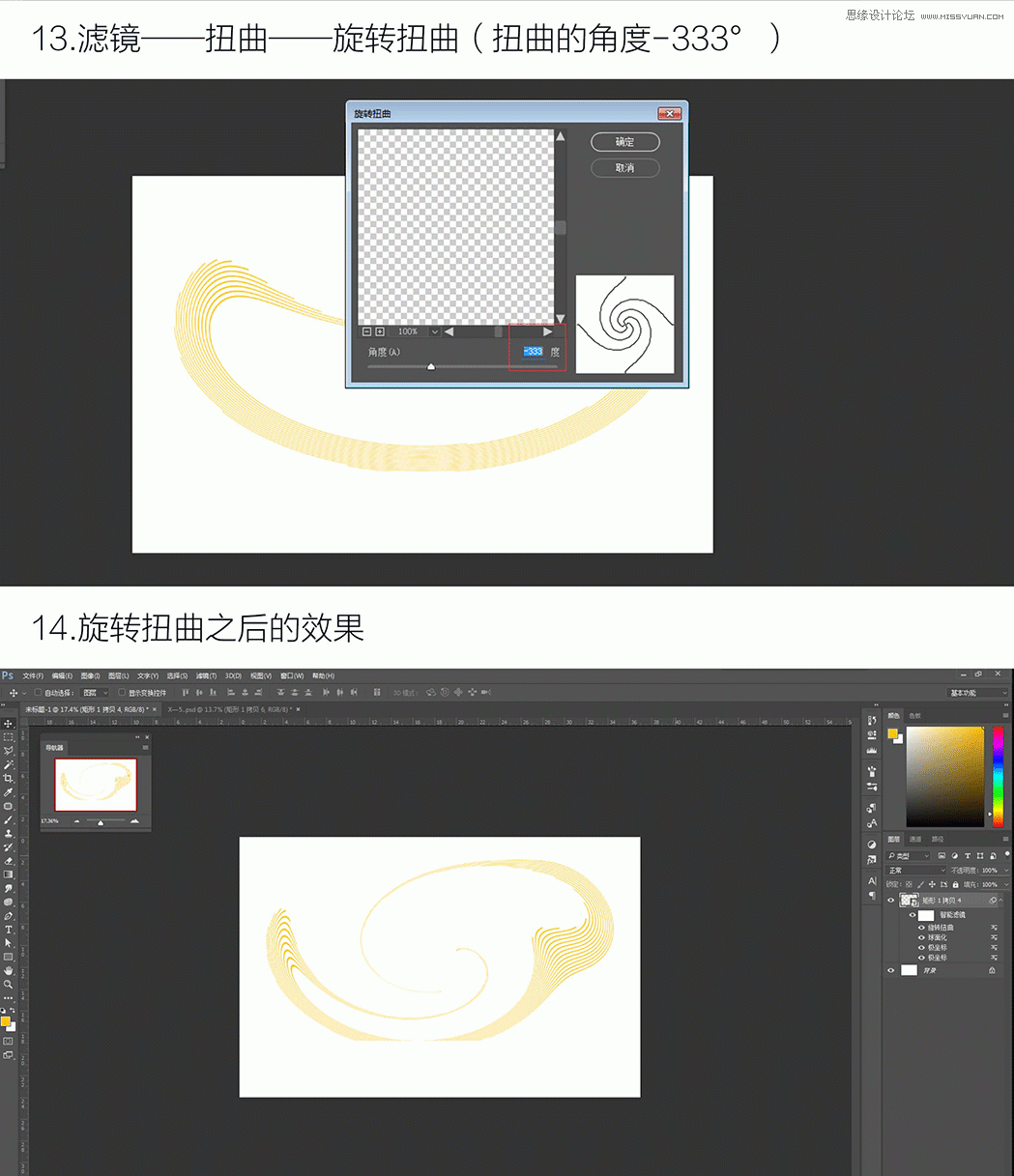Viewport: 1014px width, 1176px height.
Task: Select the Crop tool
Action: click(8, 779)
